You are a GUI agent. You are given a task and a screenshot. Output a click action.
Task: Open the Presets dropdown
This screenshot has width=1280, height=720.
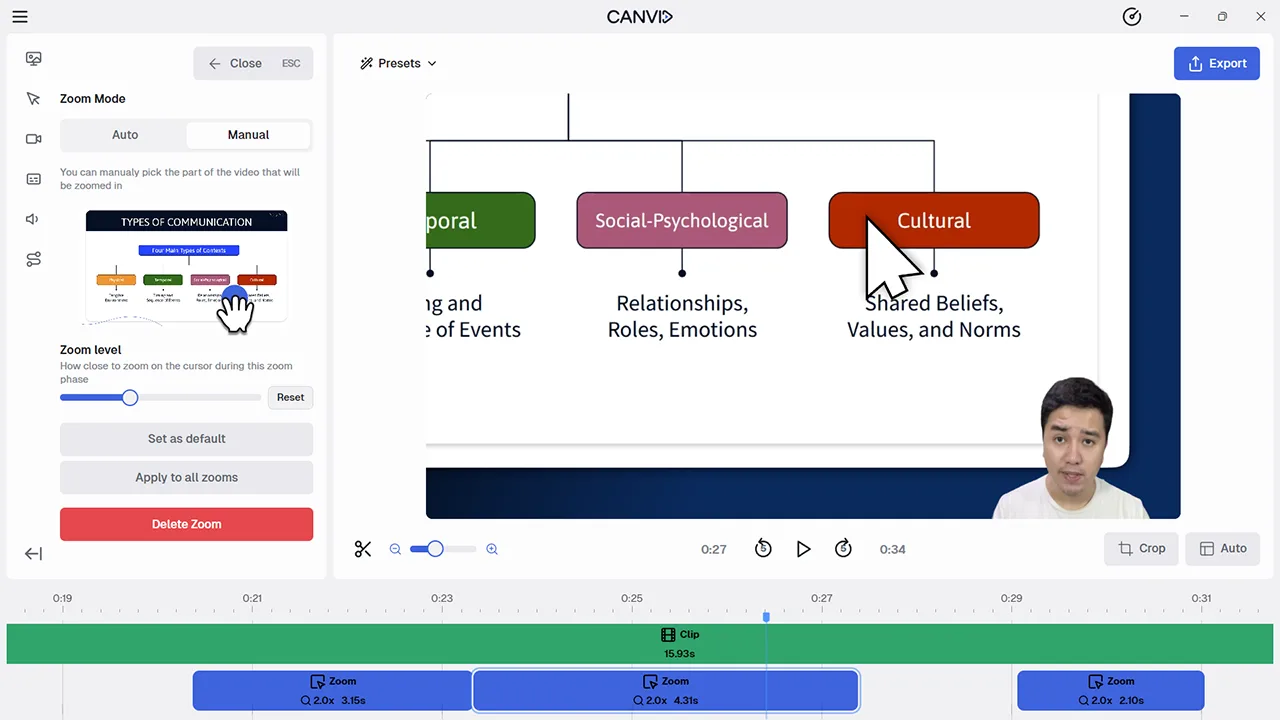pyautogui.click(x=398, y=63)
